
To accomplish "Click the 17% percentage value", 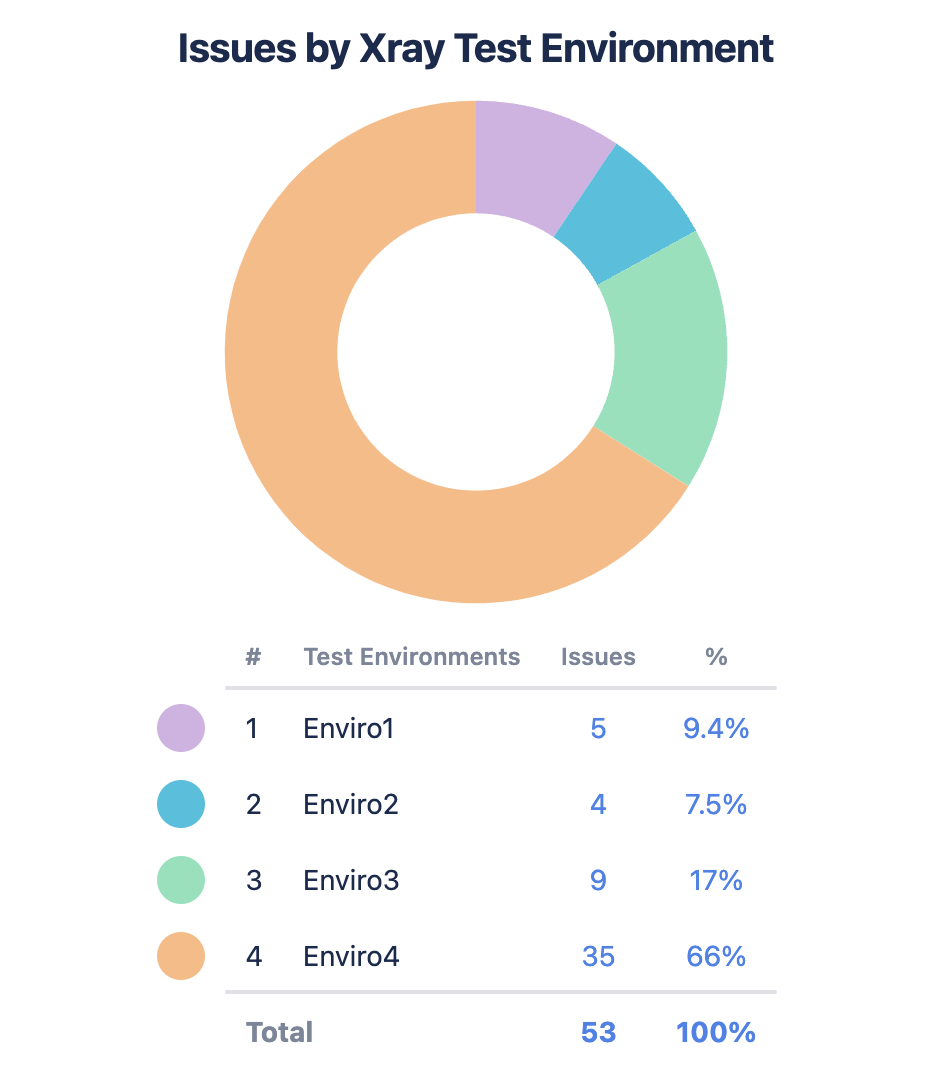I will point(716,880).
